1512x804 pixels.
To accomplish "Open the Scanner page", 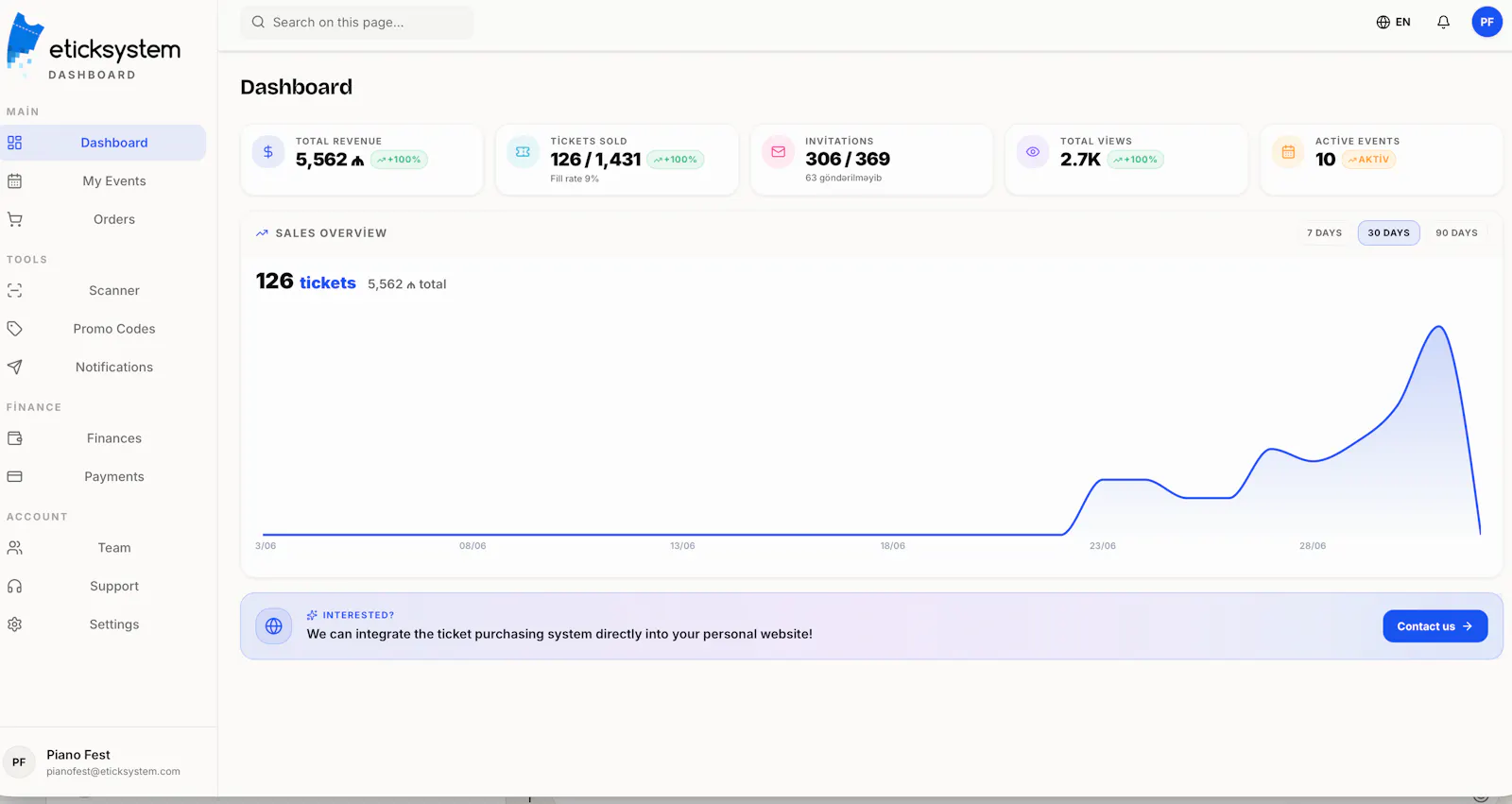I will tap(103, 291).
